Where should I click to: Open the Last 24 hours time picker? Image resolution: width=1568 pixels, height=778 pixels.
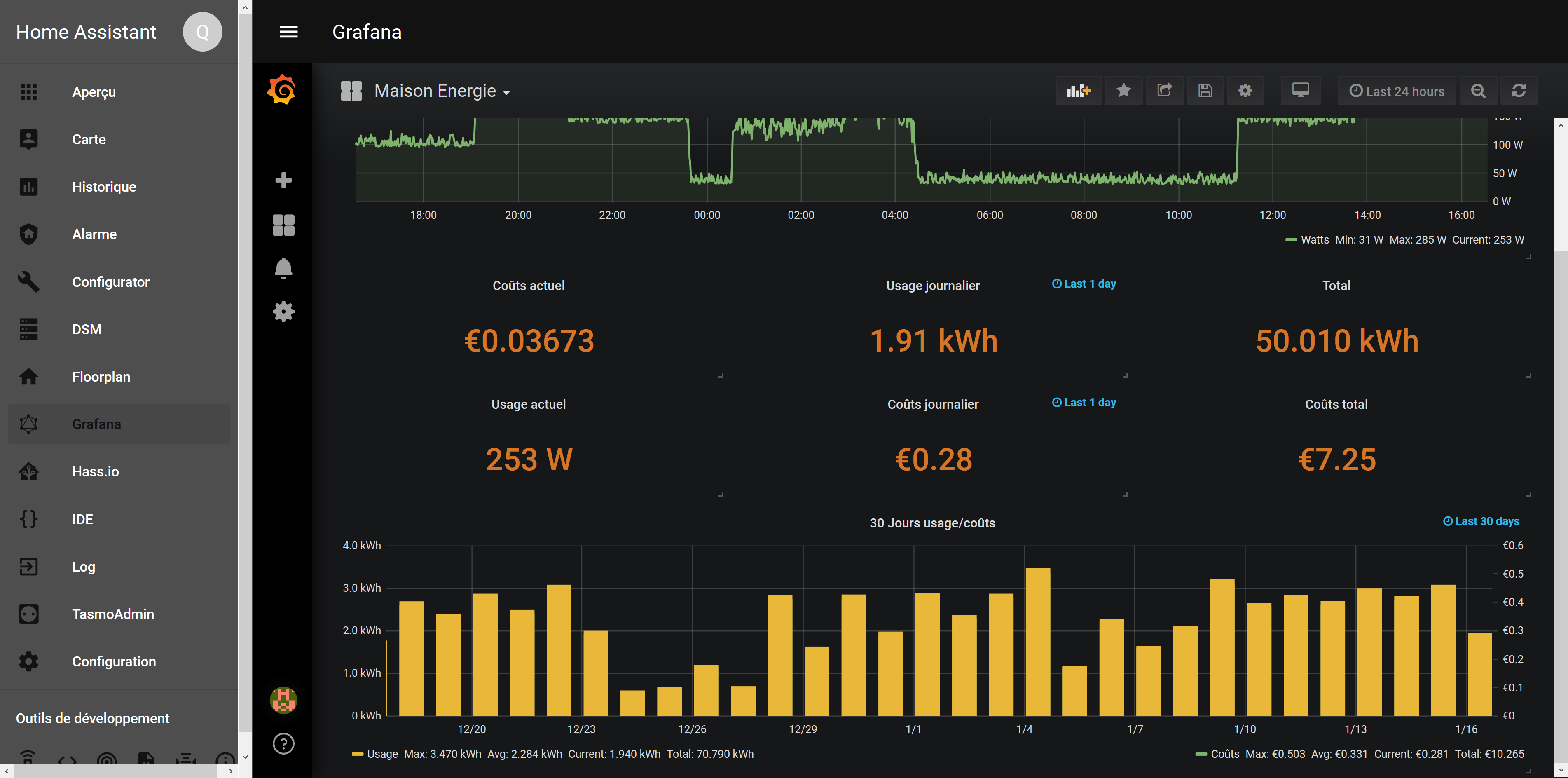(1396, 91)
